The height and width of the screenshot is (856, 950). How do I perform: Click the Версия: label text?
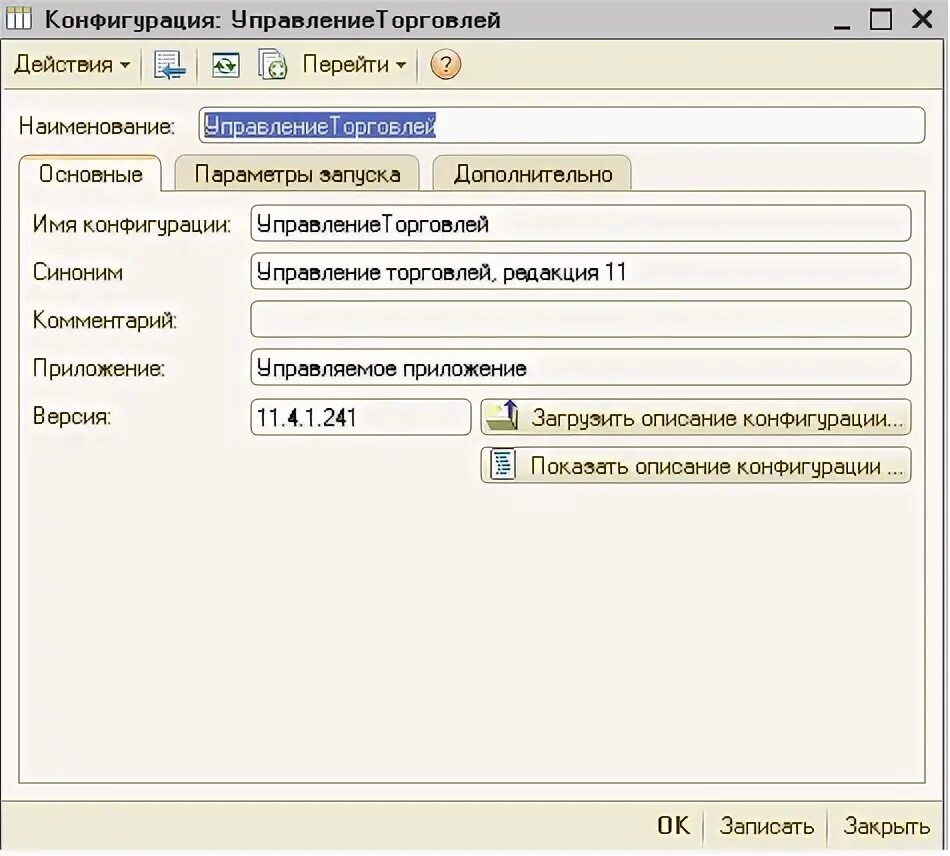[x=71, y=416]
